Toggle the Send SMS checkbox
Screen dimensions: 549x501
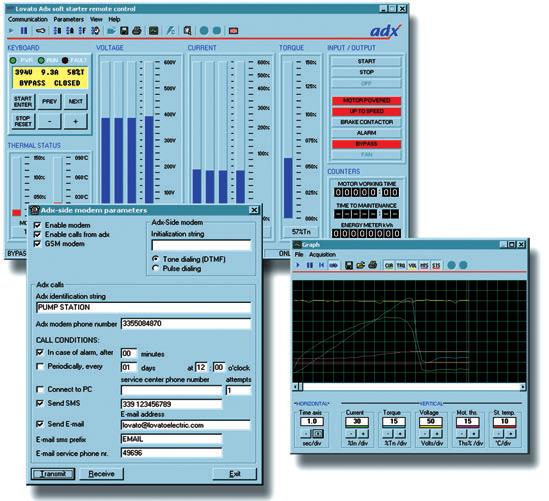(x=40, y=403)
